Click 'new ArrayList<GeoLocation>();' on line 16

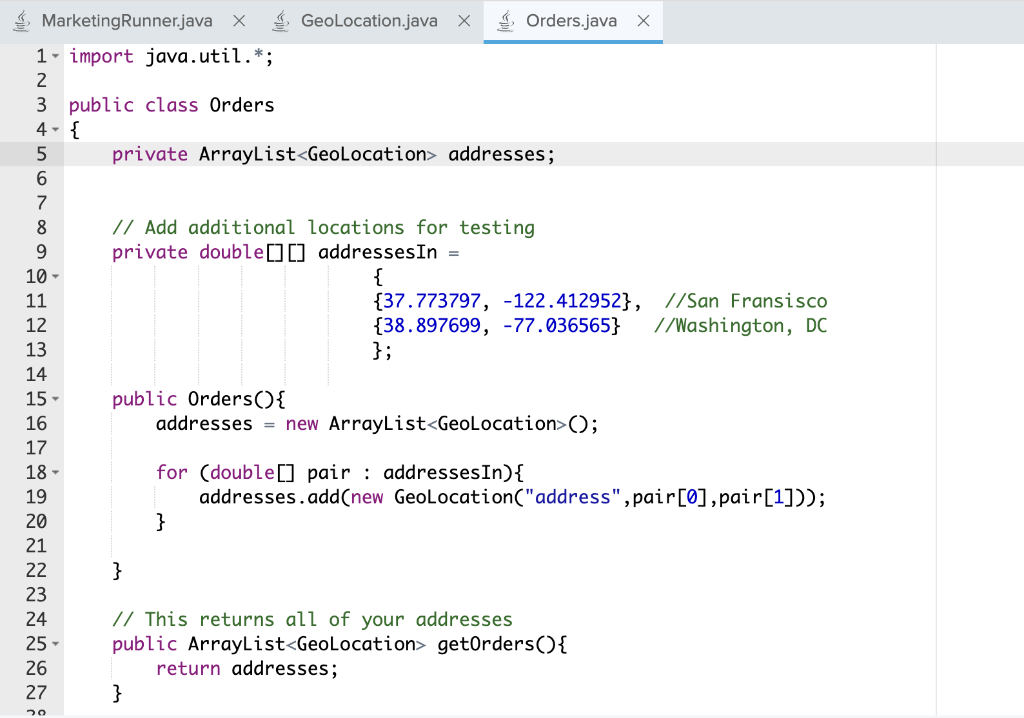[441, 423]
